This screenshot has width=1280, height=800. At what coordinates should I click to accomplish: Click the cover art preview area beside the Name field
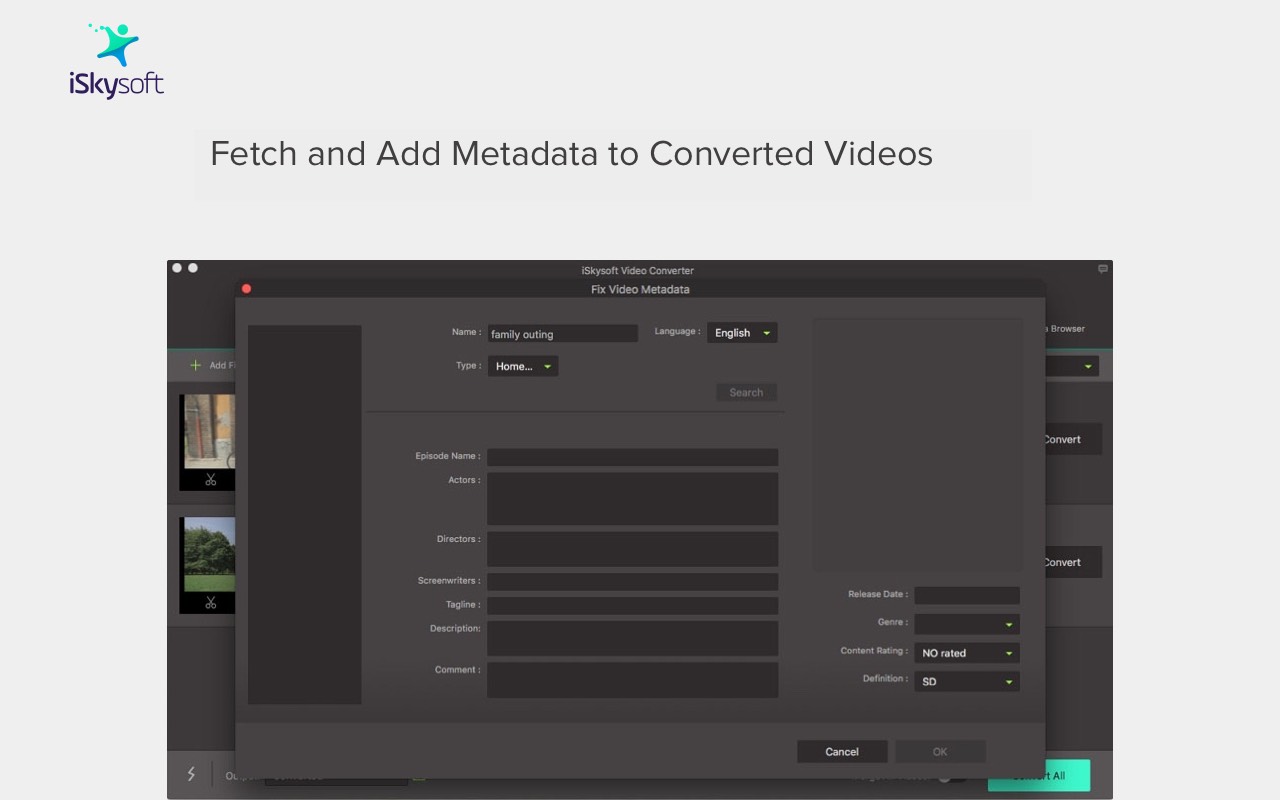point(916,445)
